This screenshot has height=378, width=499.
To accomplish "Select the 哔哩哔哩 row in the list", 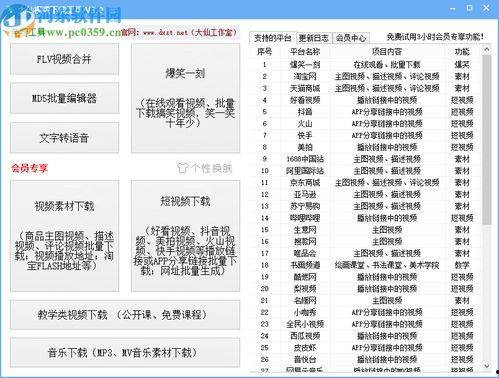I will (365, 218).
